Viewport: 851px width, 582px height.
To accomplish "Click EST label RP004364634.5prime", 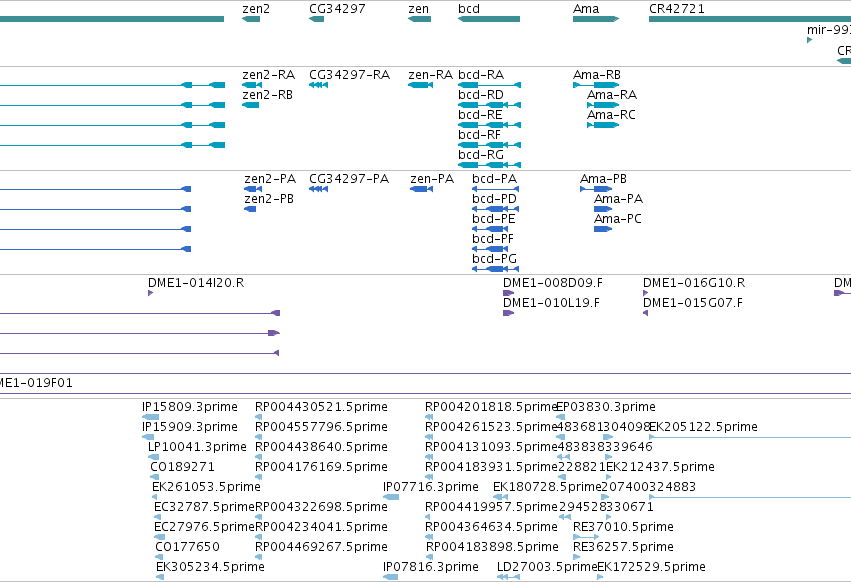I will [491, 527].
